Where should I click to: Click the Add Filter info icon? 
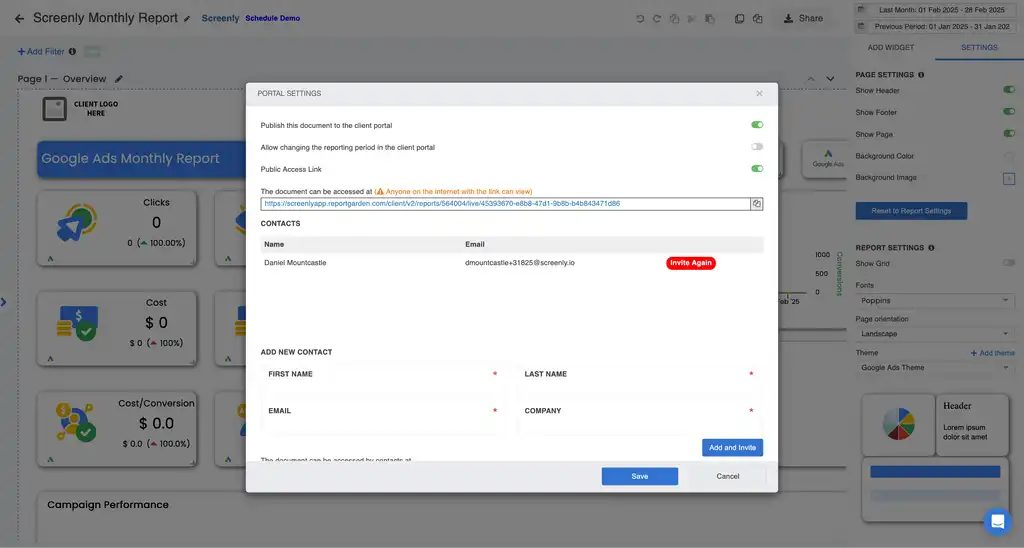click(72, 51)
